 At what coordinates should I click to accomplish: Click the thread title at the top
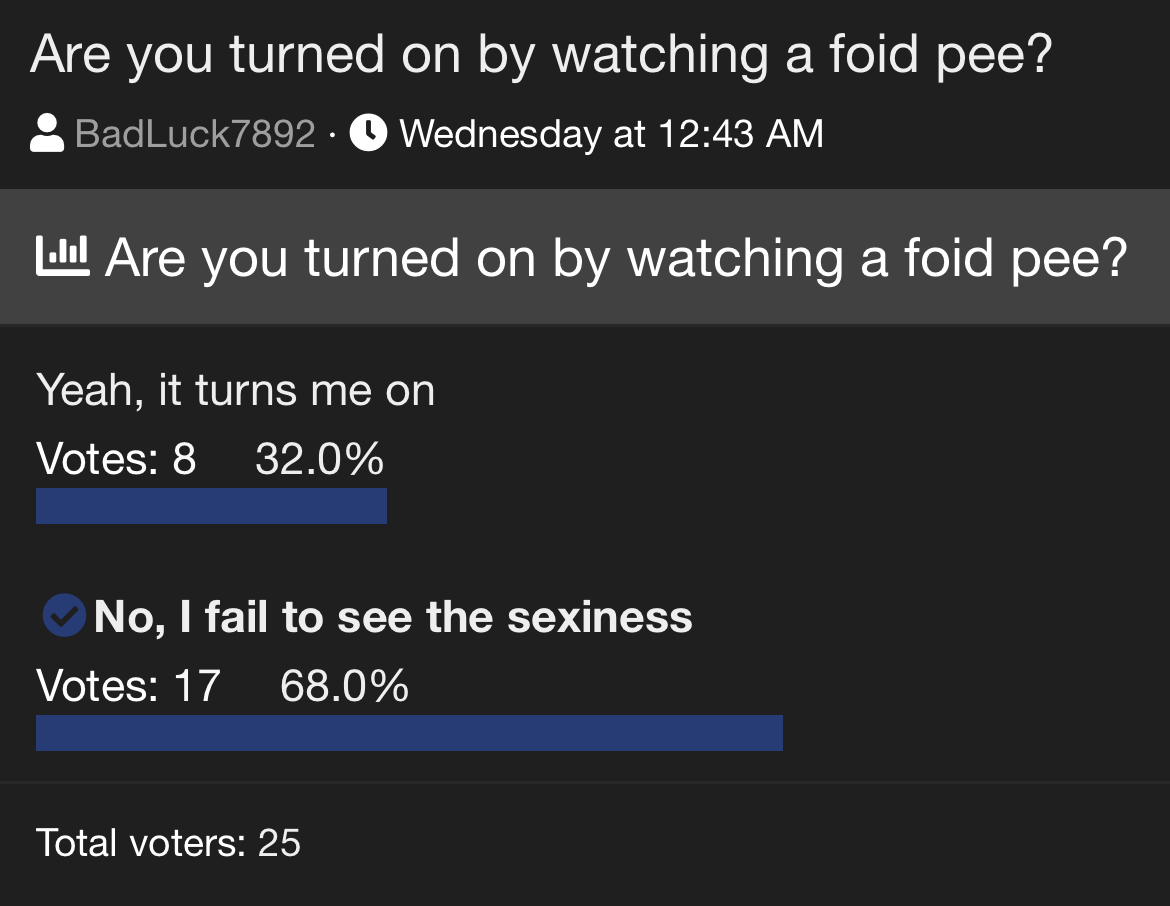[x=541, y=55]
